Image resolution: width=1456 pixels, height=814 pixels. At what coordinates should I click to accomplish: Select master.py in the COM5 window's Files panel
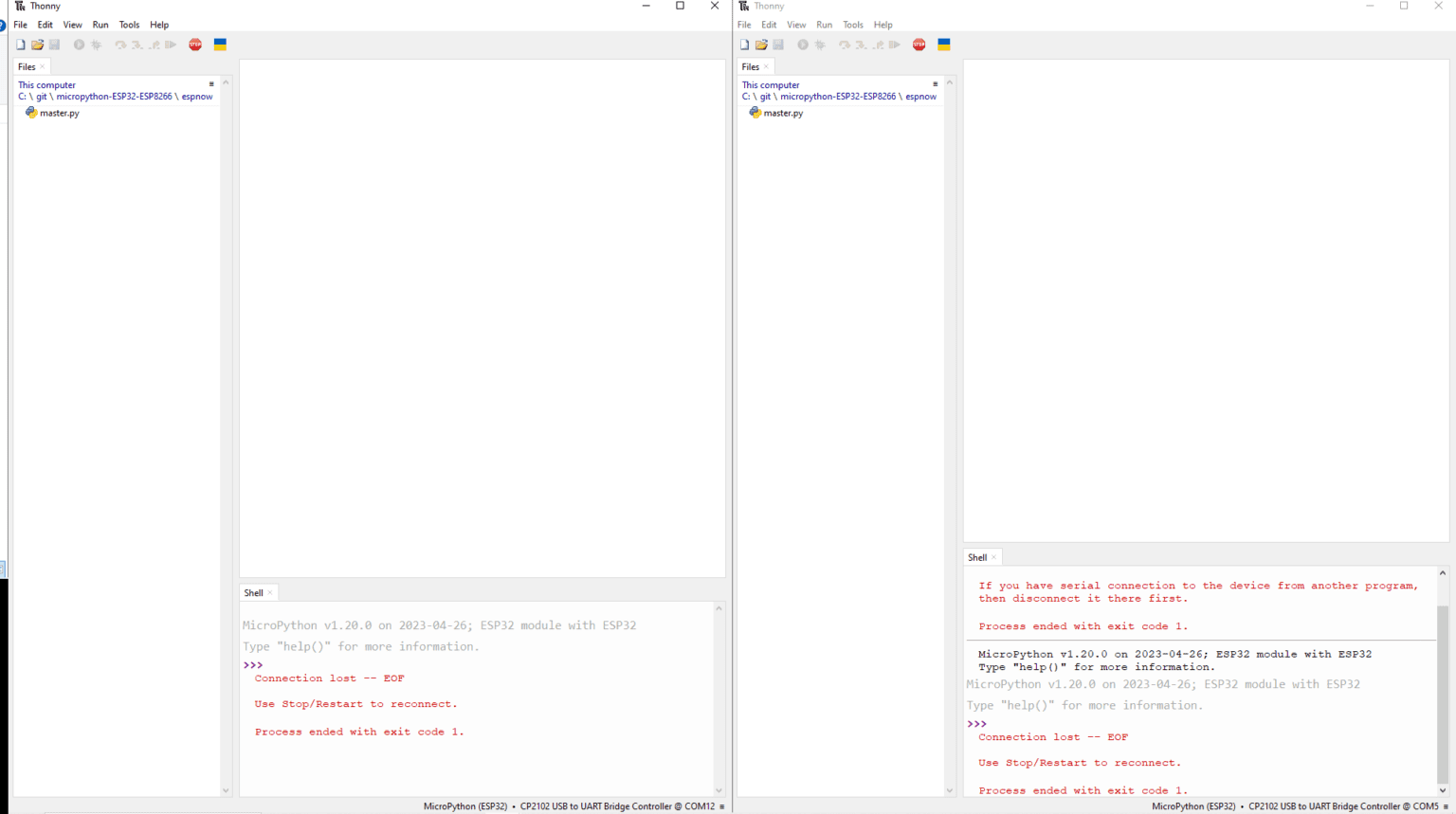(776, 113)
